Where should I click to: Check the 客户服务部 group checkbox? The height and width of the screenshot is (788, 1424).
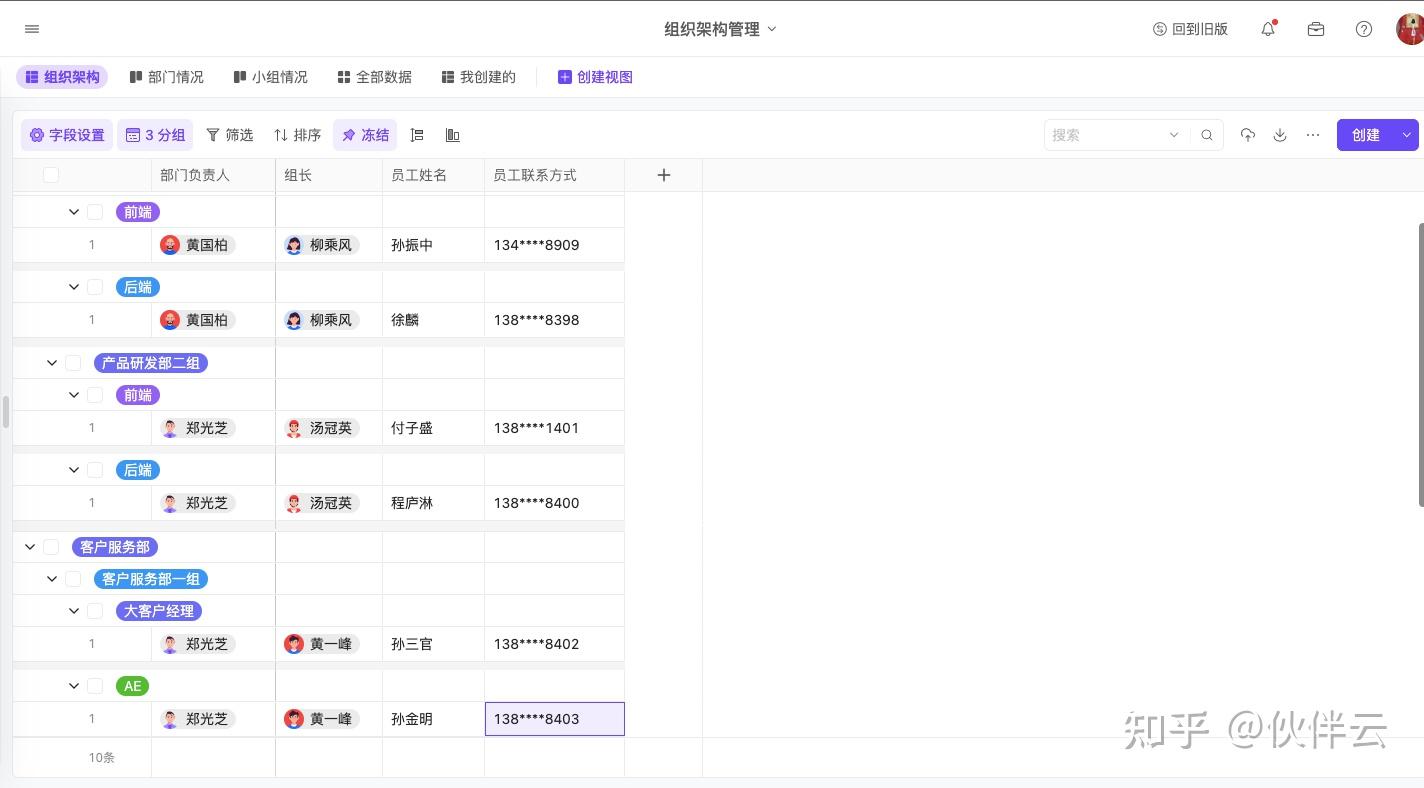pyautogui.click(x=51, y=547)
